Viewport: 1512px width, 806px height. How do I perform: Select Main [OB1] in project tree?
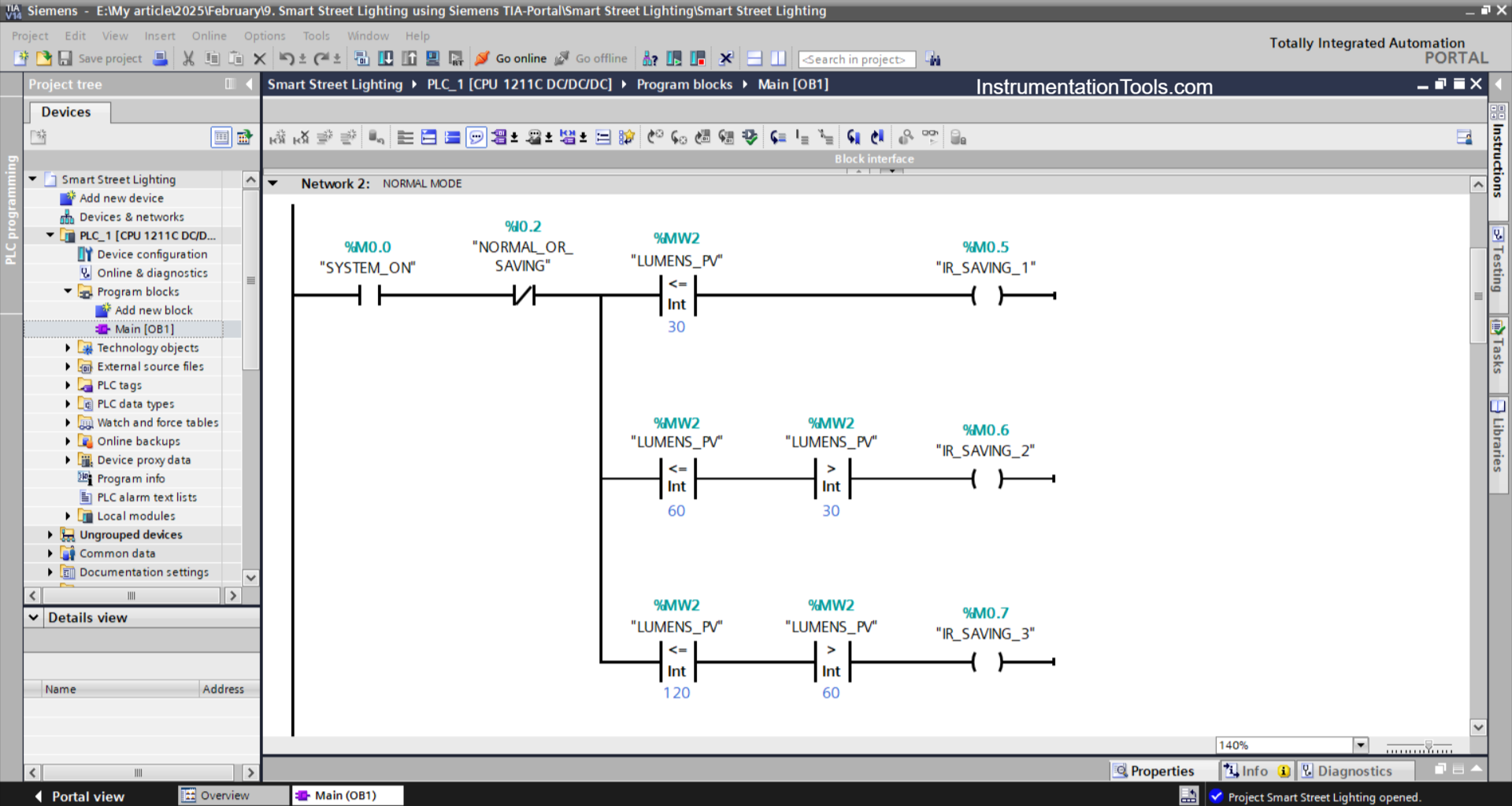click(144, 329)
